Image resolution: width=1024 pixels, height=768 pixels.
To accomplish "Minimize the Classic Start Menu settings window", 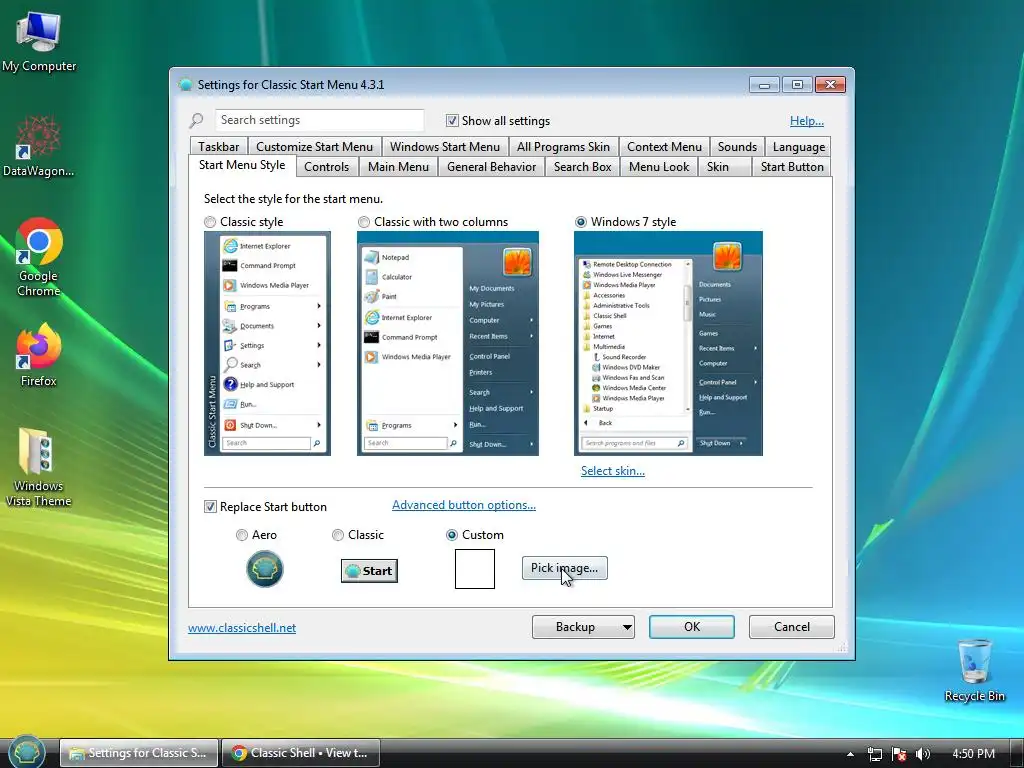I will coord(764,85).
